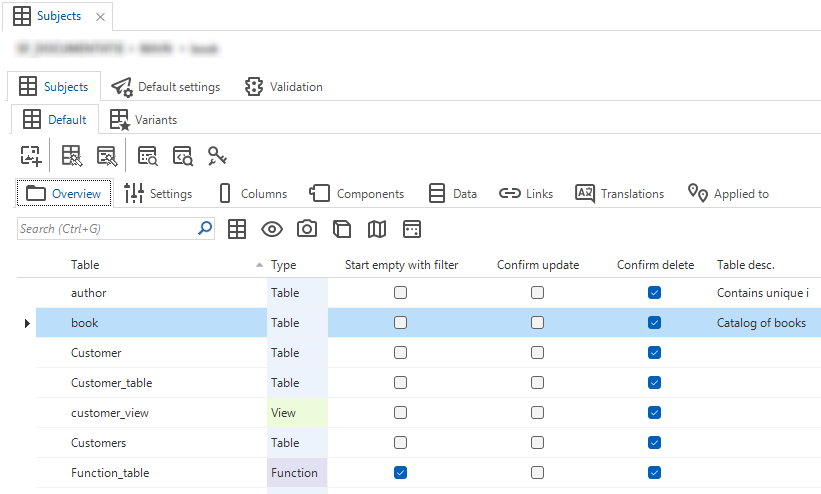
Task: Enable Start empty with filter for book
Action: 401,322
